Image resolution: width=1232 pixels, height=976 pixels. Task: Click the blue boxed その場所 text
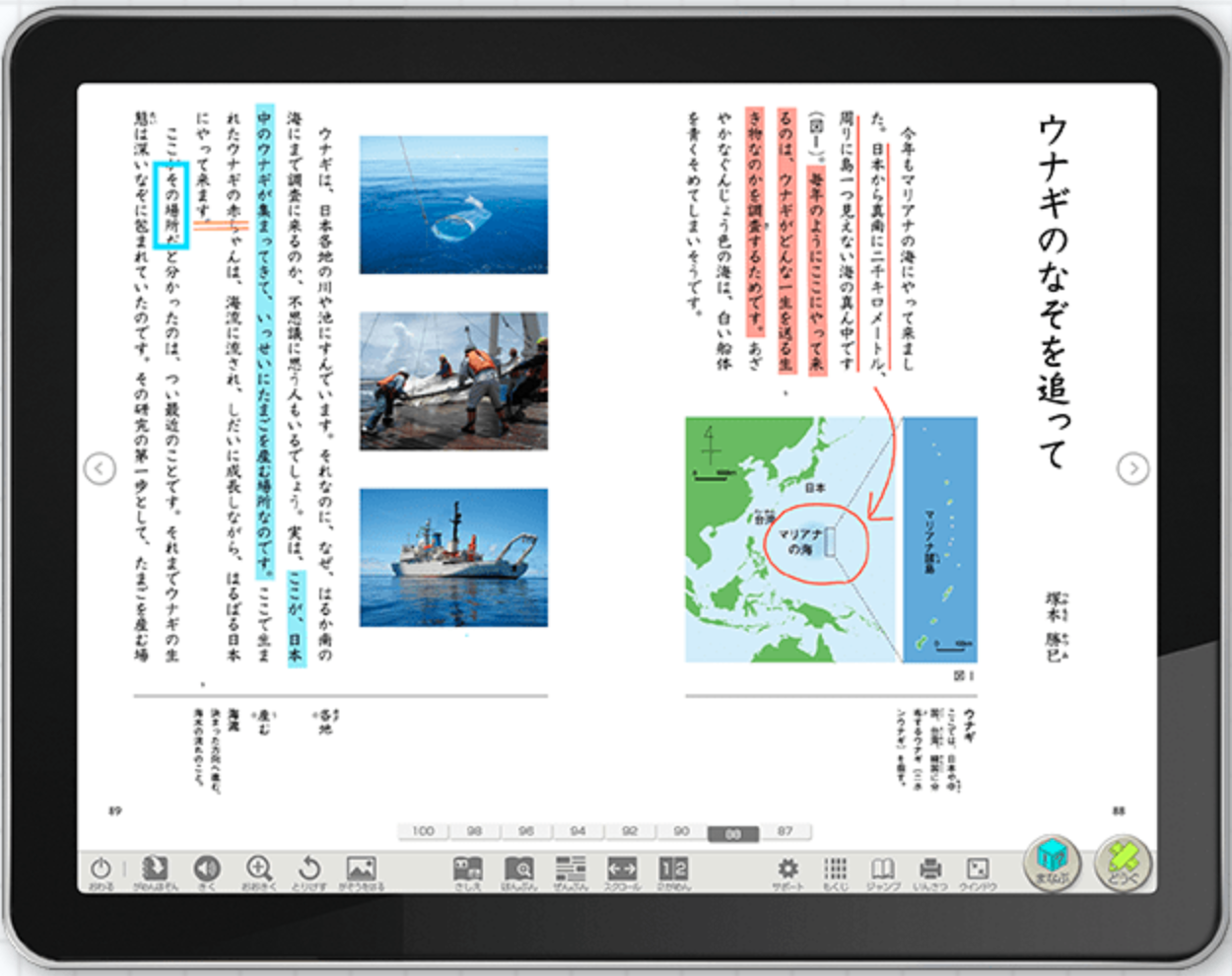171,205
